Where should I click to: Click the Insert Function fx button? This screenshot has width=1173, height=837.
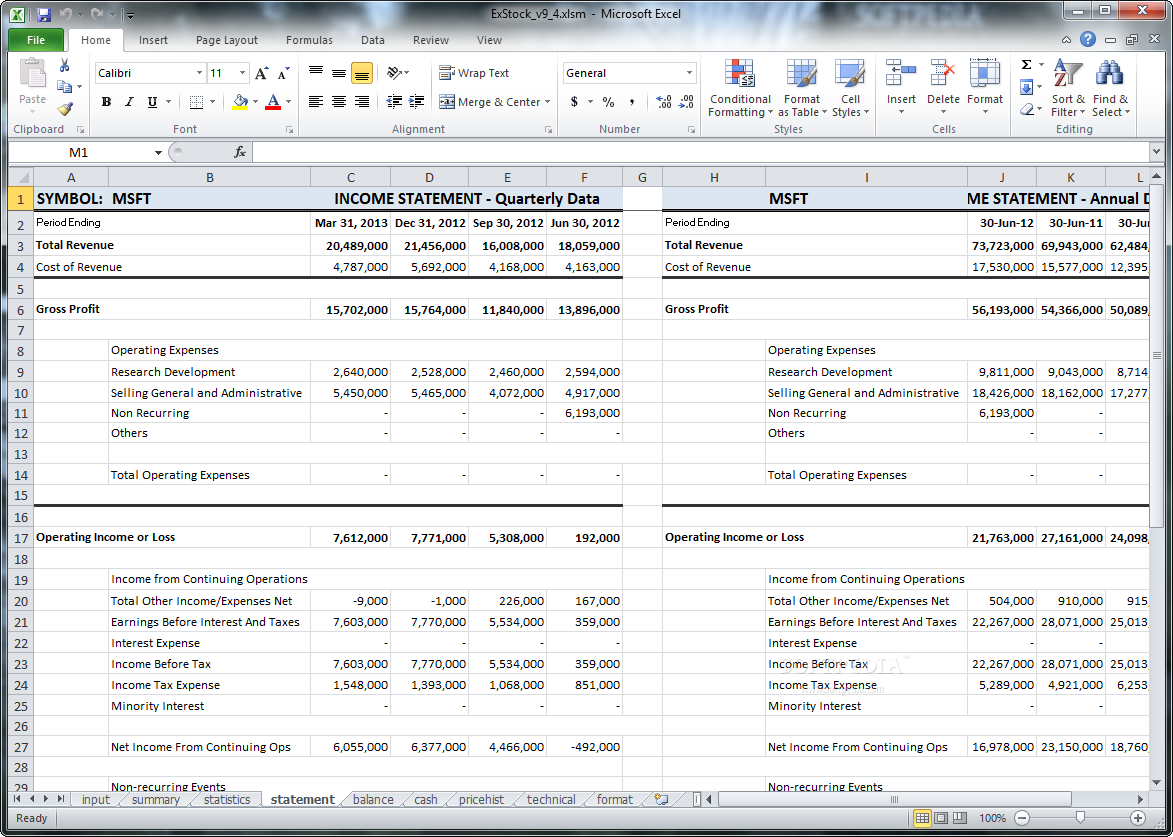[240, 153]
